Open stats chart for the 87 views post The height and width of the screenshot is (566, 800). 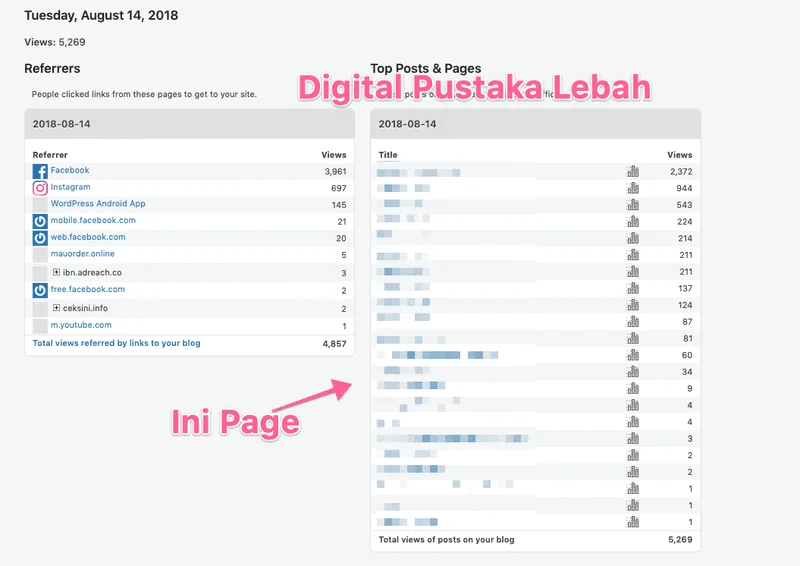[633, 322]
